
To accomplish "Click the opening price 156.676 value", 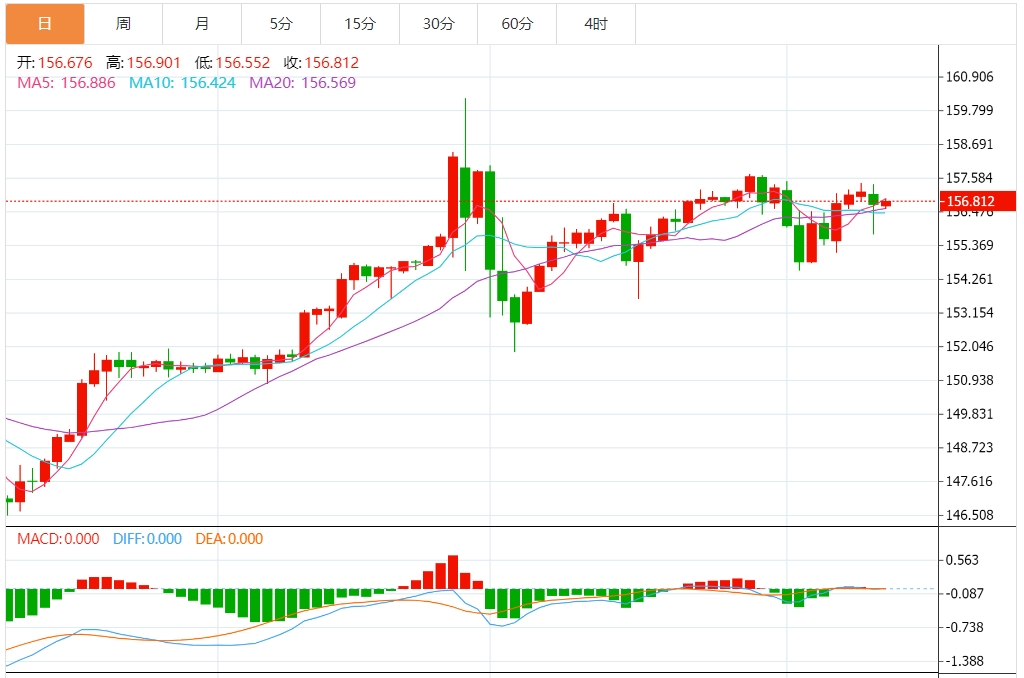I will (x=65, y=63).
